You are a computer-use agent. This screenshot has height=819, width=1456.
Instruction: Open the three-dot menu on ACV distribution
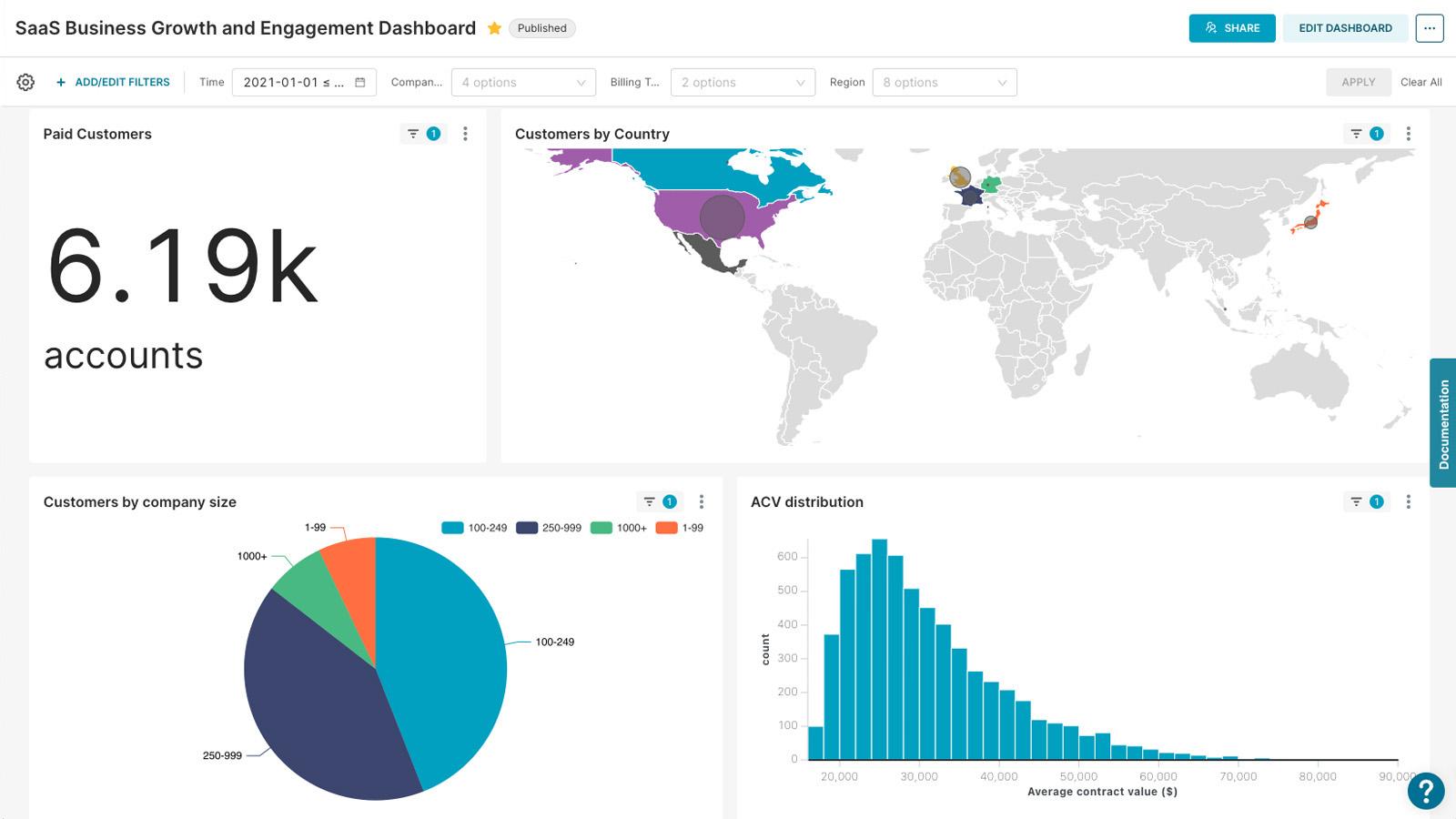coord(1409,501)
